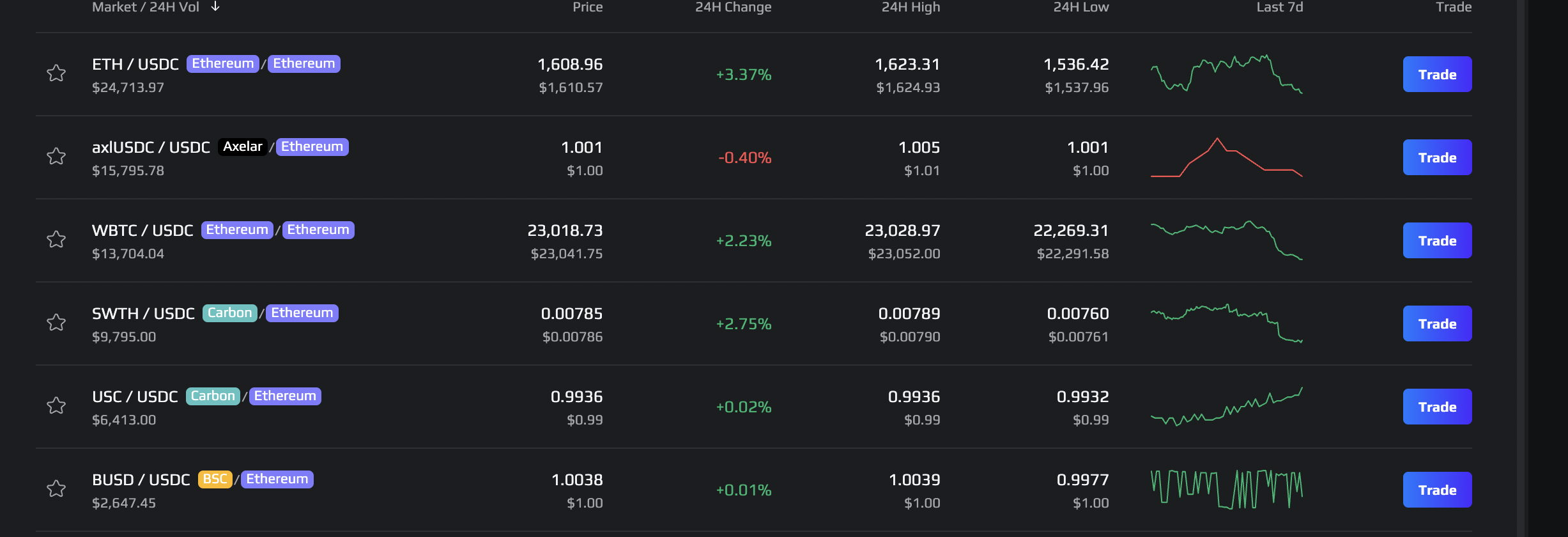Sort by 24H Change column header

pyautogui.click(x=734, y=7)
